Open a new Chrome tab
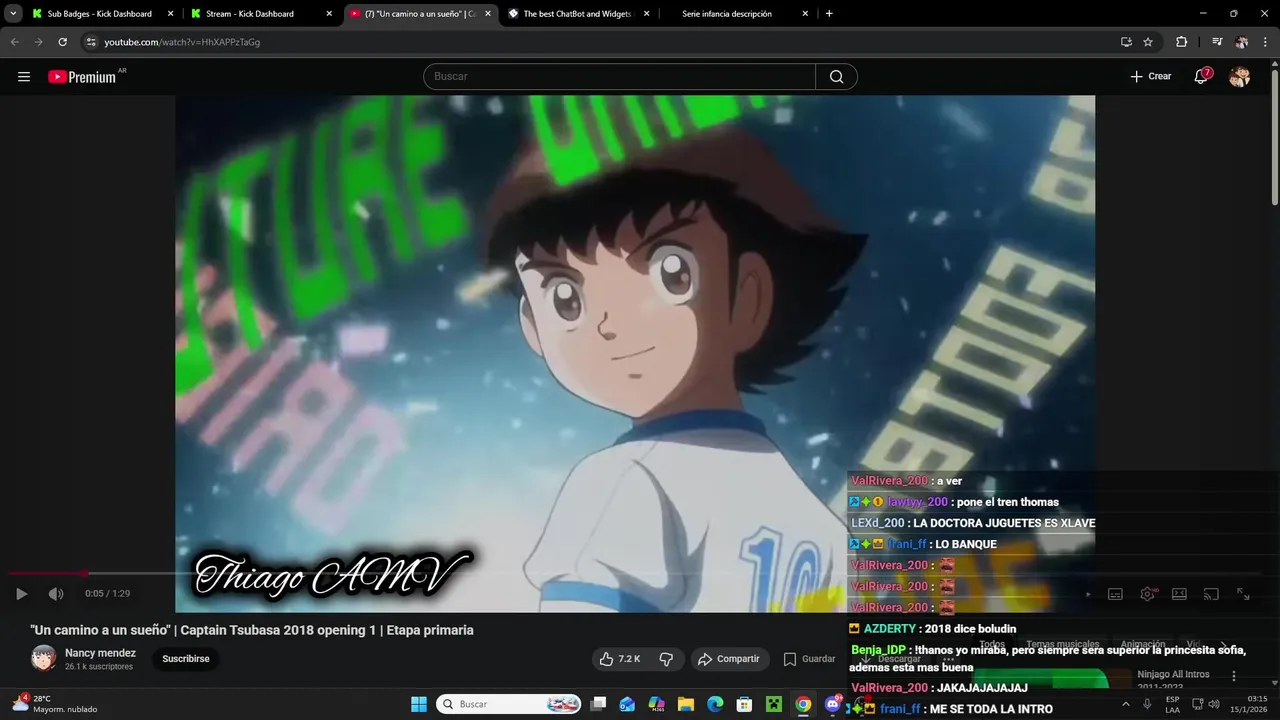The image size is (1280, 720). (829, 14)
